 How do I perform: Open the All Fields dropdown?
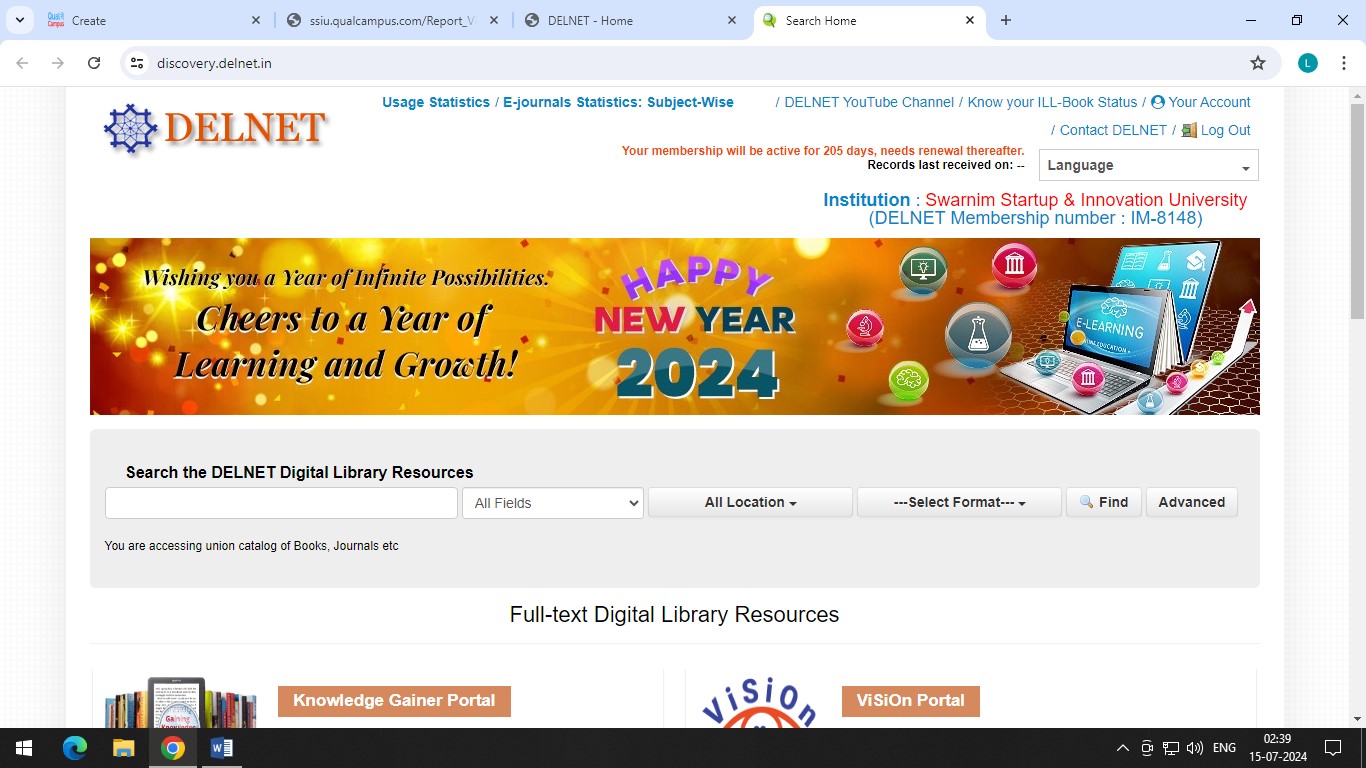553,503
